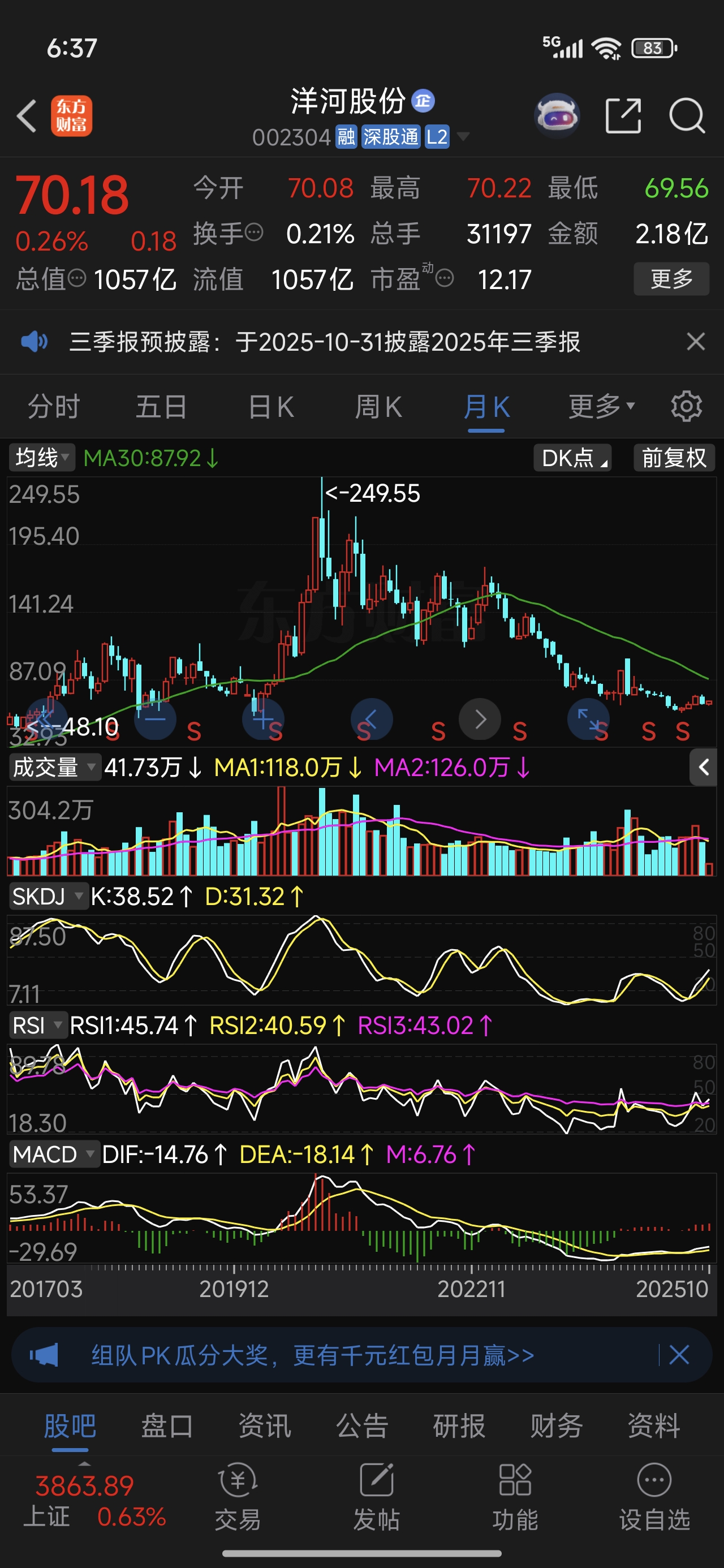Collapse side panel arrow beside 成交量
This screenshot has width=724, height=1568.
(703, 767)
